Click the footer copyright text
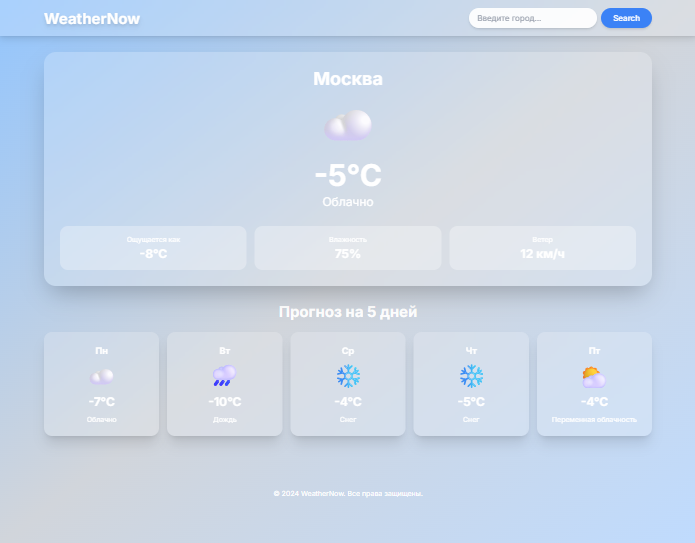 point(347,493)
